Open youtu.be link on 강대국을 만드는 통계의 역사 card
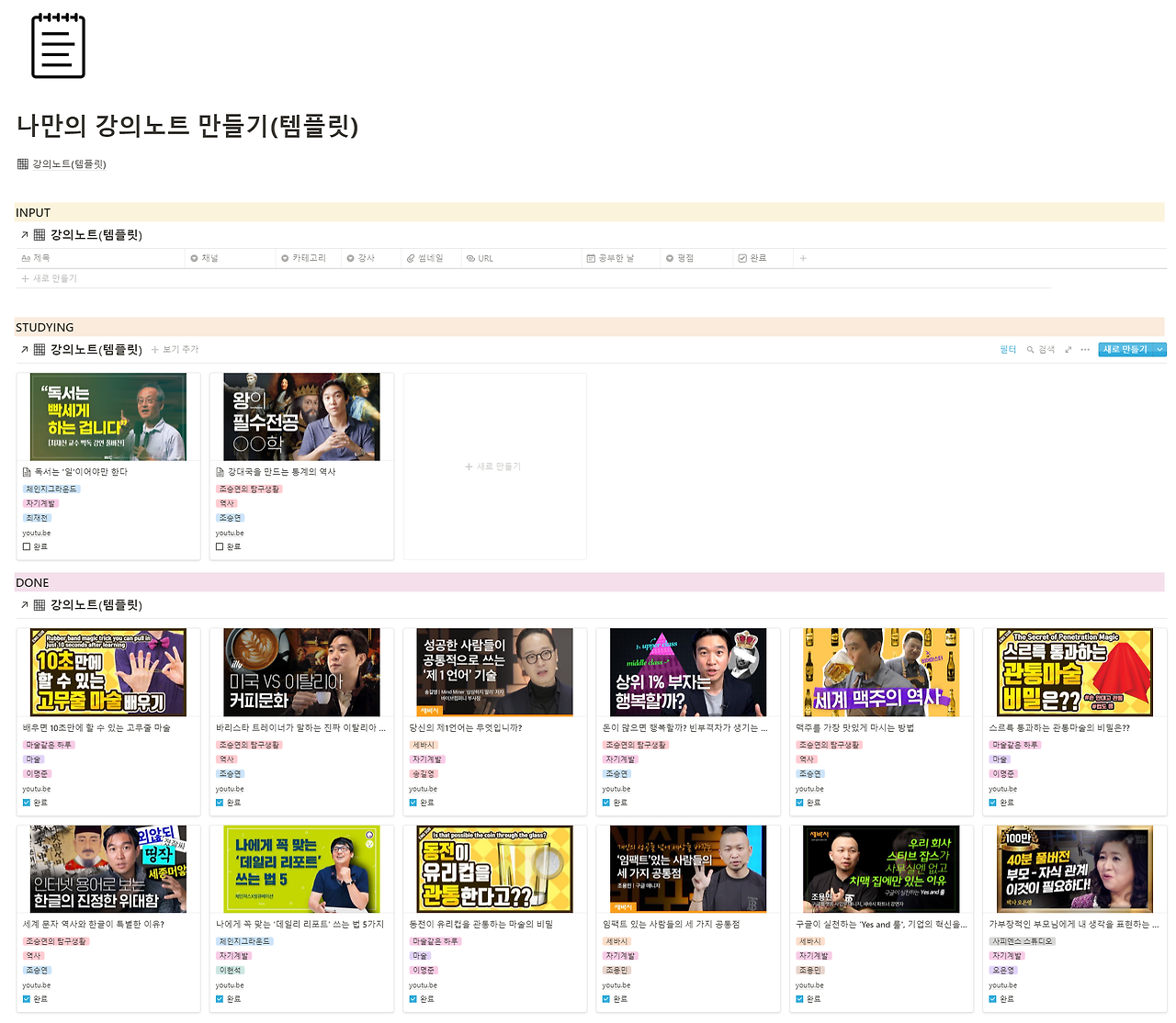The image size is (1176, 1023). 230,533
